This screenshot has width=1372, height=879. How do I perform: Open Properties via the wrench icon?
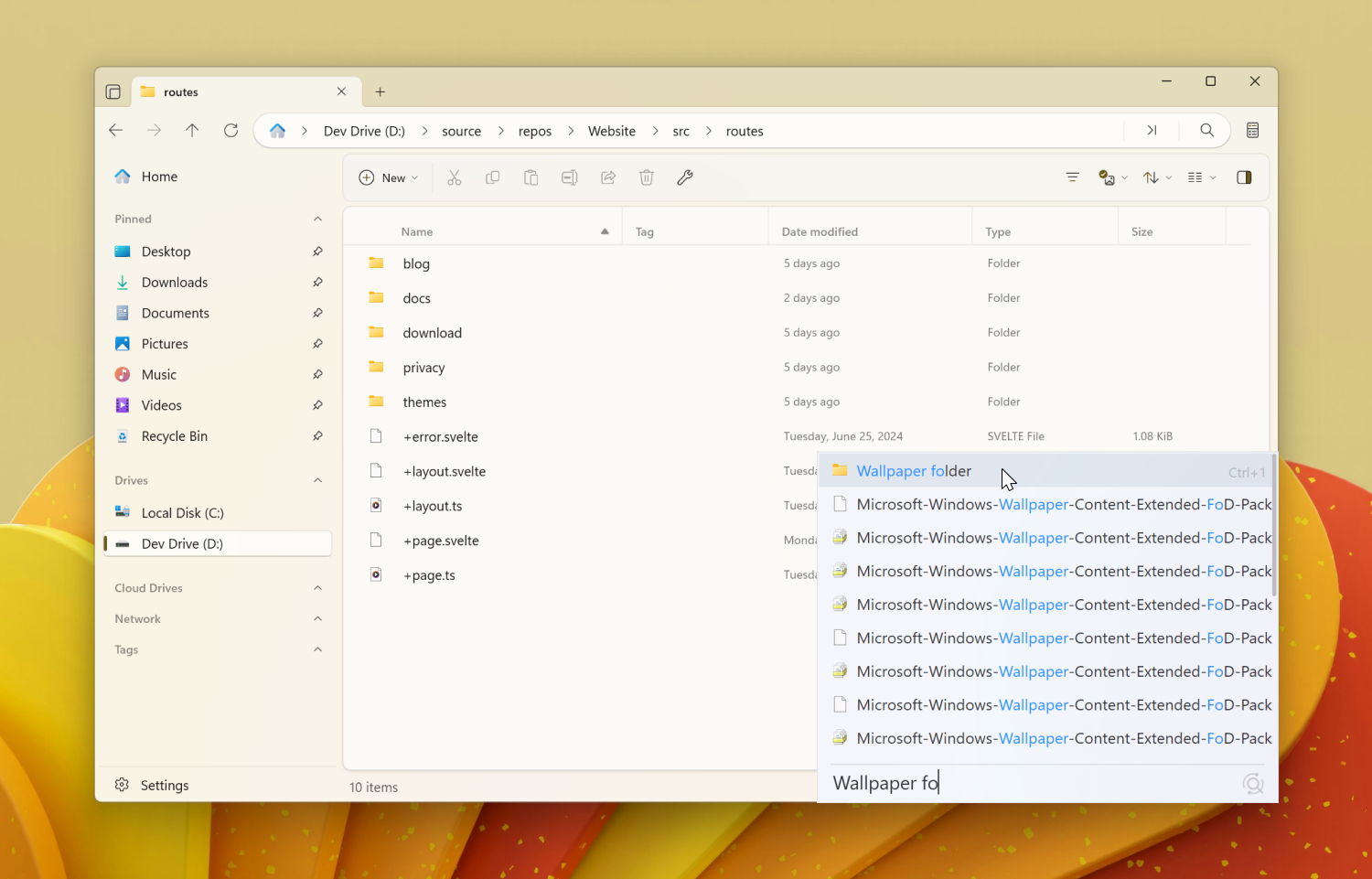coord(685,177)
